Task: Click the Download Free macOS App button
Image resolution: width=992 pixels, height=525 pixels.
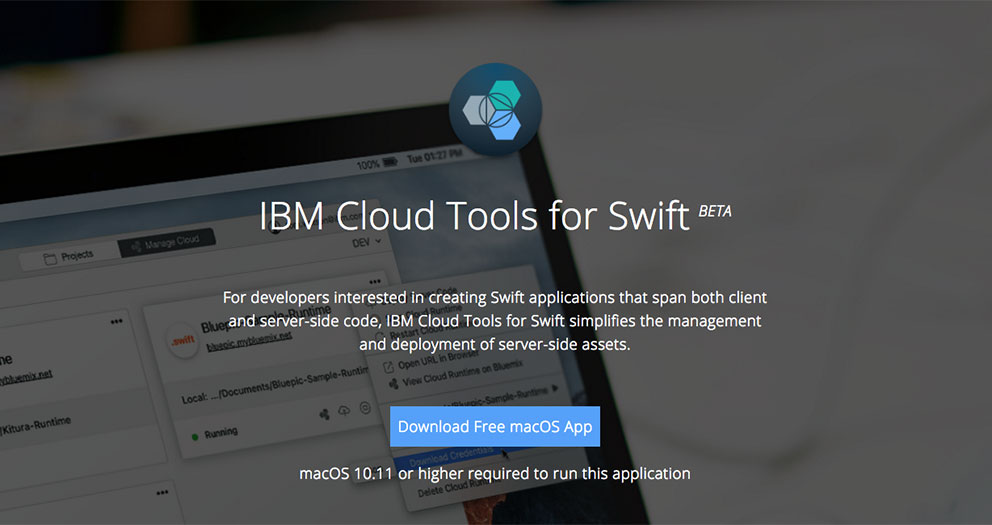Action: [x=495, y=426]
